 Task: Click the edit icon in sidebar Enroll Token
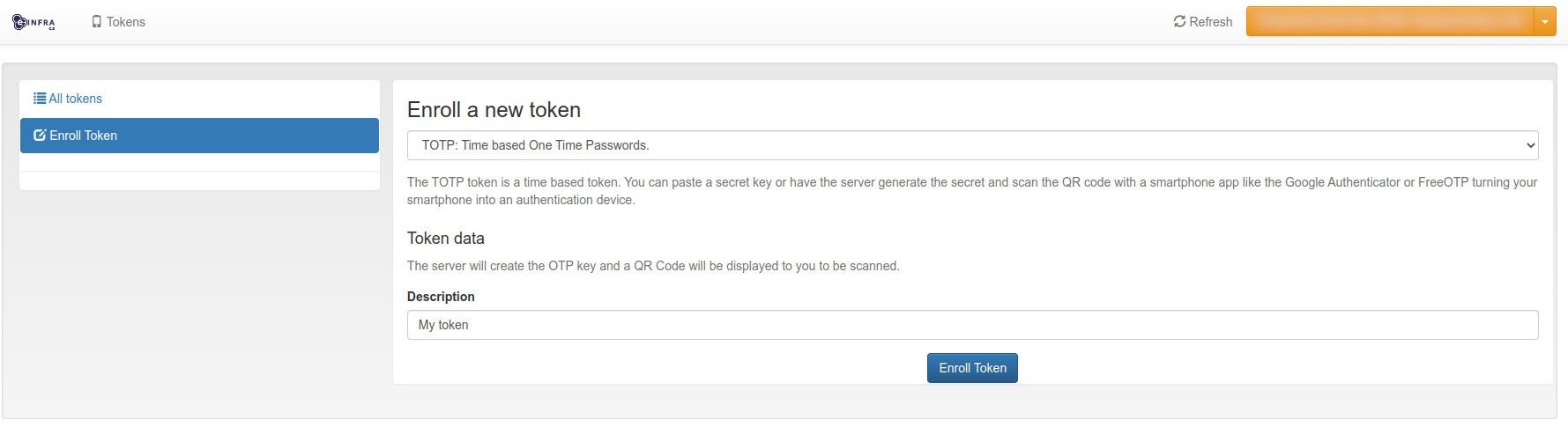pyautogui.click(x=40, y=136)
